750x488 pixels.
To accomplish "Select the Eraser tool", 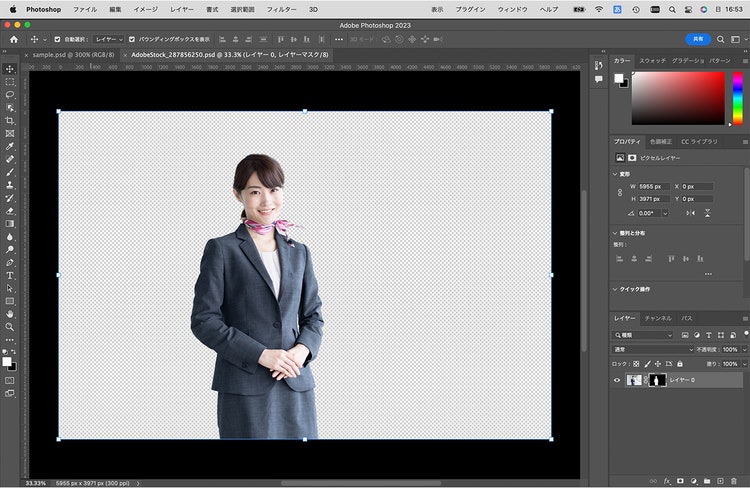I will (10, 211).
